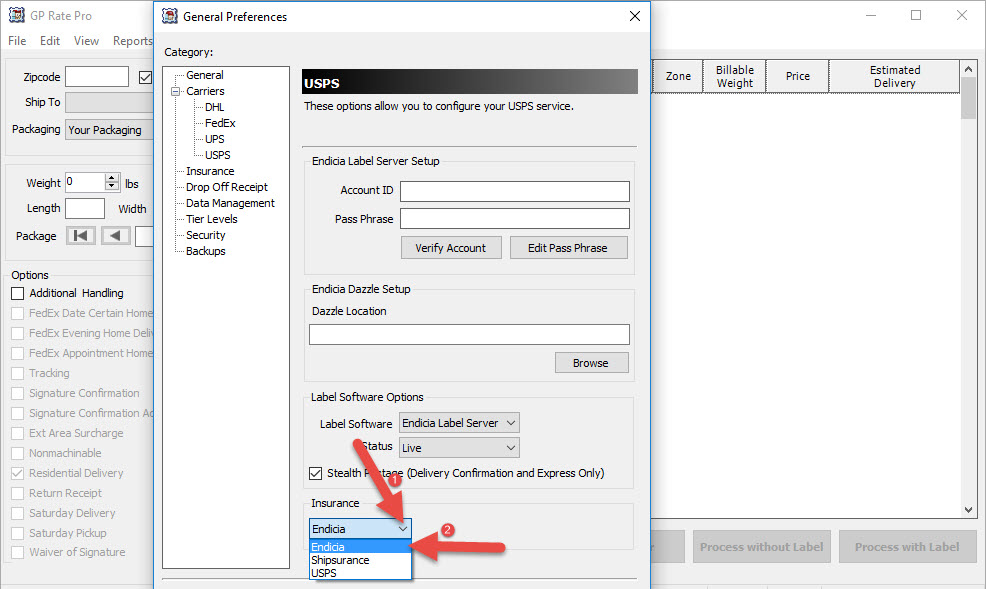The width and height of the screenshot is (986, 589).
Task: Go to previous package button
Action: (x=116, y=236)
